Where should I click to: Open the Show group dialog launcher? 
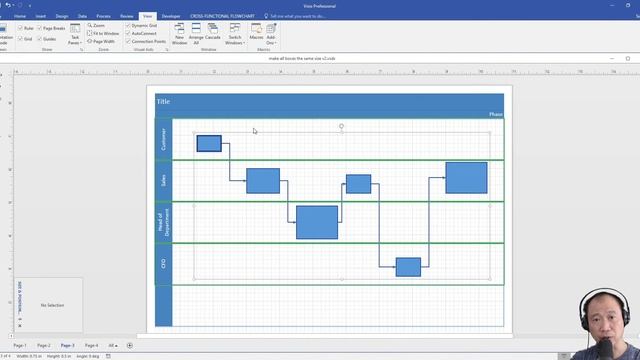(81, 50)
